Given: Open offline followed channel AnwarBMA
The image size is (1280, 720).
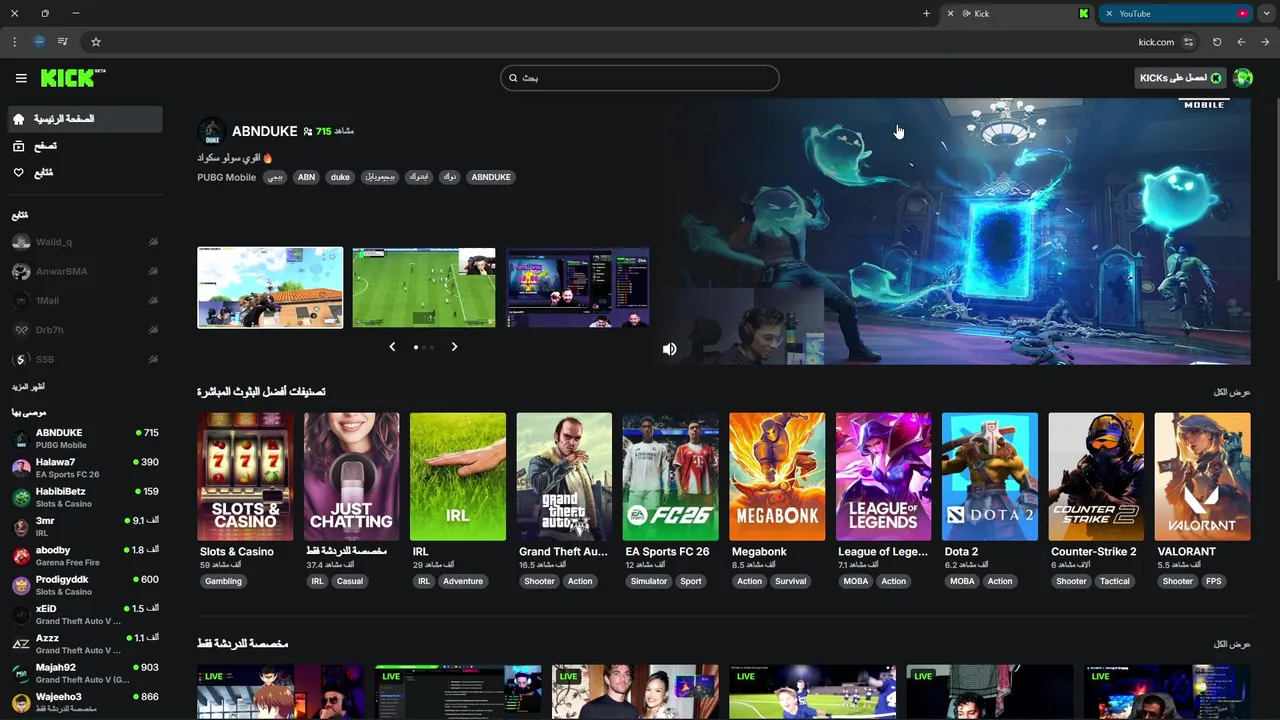Looking at the screenshot, I should (x=85, y=271).
